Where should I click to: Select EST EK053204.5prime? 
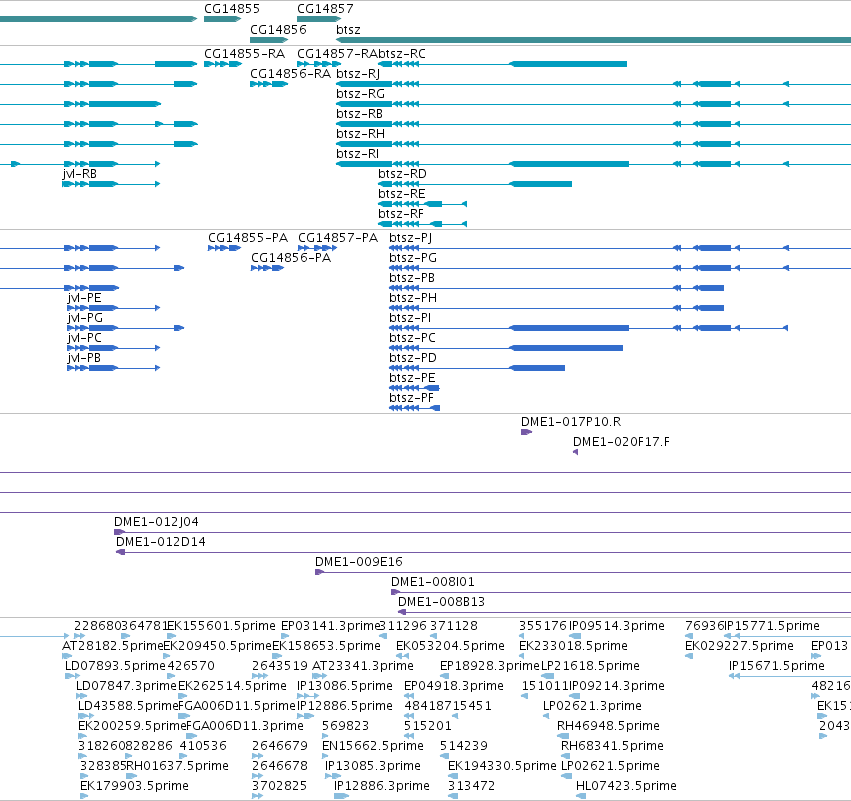coord(450,646)
